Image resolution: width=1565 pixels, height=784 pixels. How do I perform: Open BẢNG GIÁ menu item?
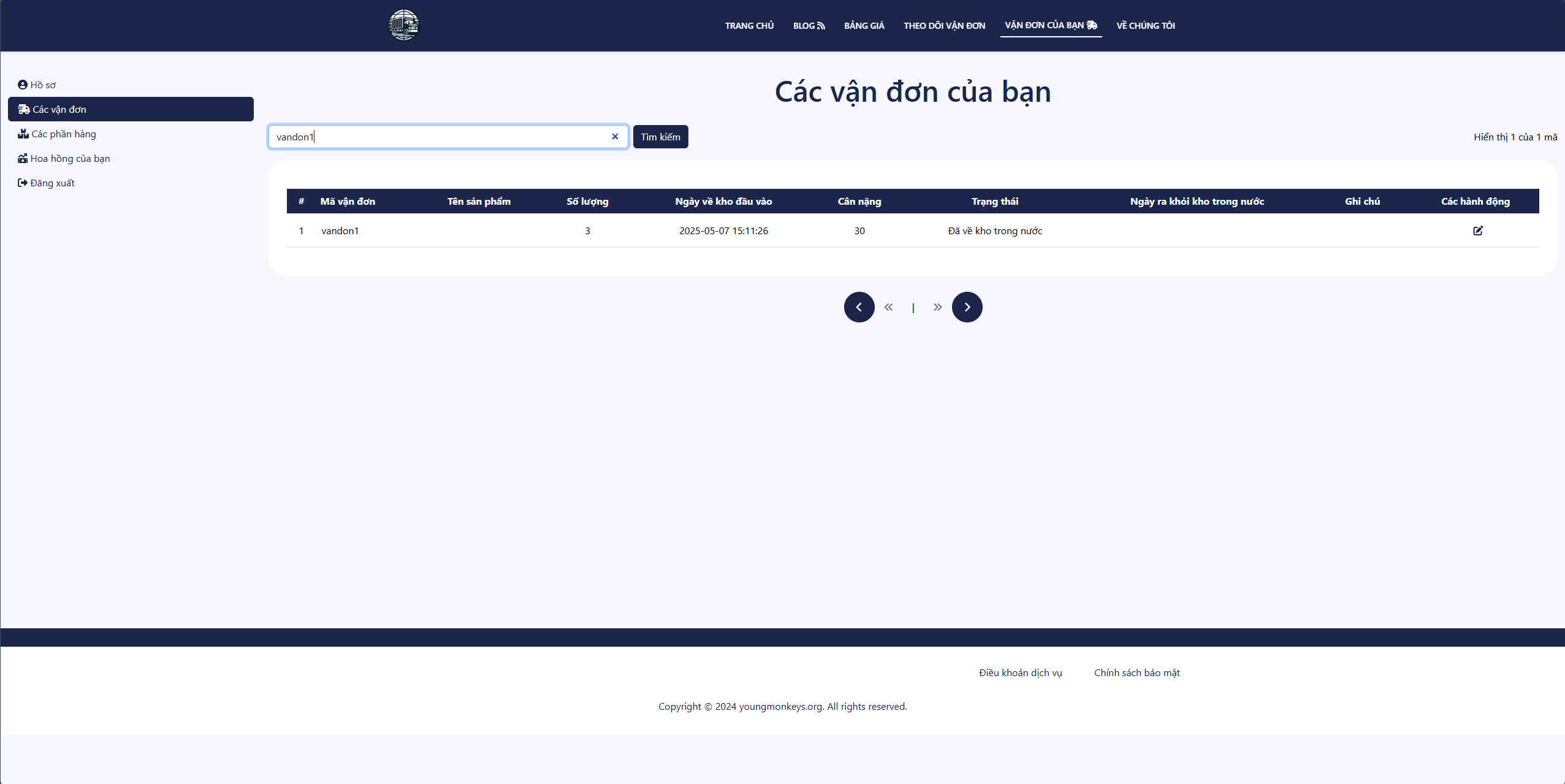tap(864, 26)
